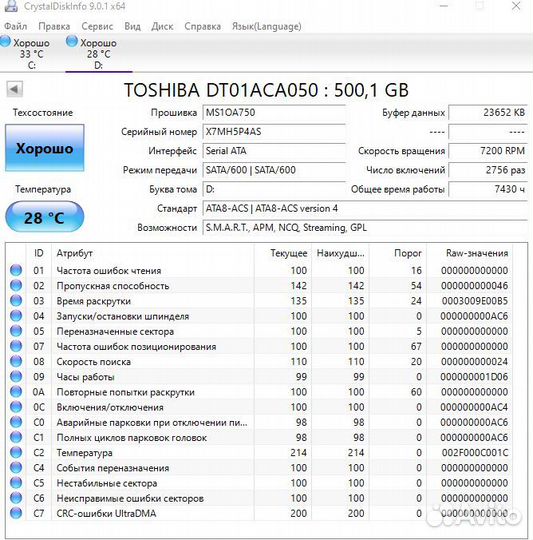The height and width of the screenshot is (540, 533).
Task: Click status orb of attribute C1 row
Action: [16, 437]
